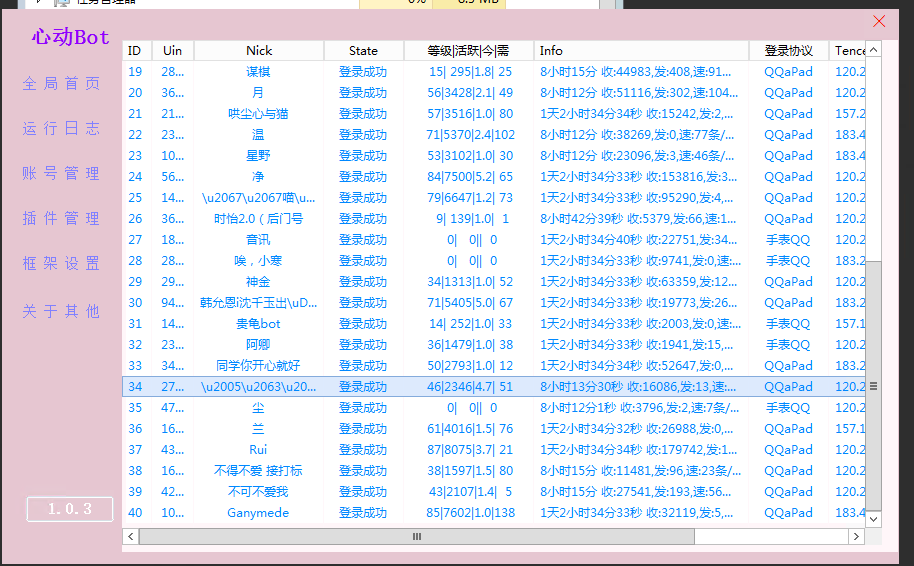Open 关于其他 about page
Image resolution: width=914 pixels, height=566 pixels.
pos(62,312)
